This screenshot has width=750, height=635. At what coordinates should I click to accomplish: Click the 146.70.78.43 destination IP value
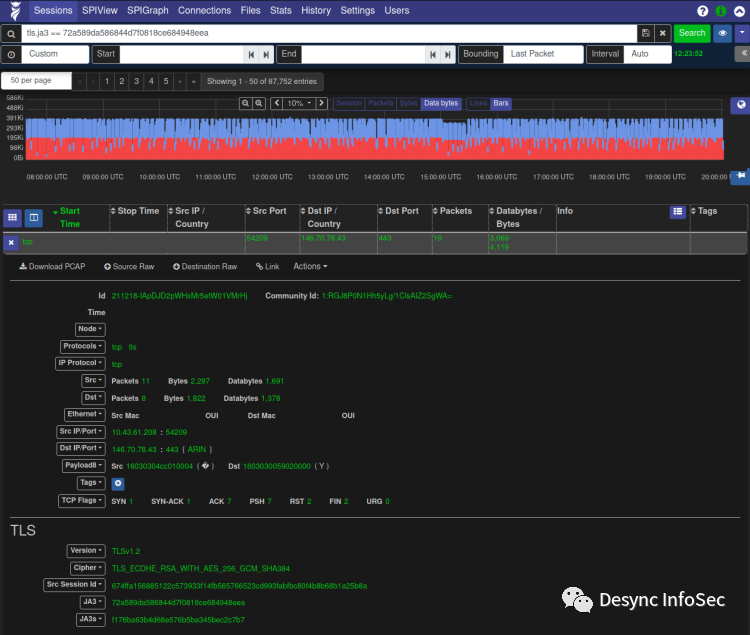pos(323,238)
